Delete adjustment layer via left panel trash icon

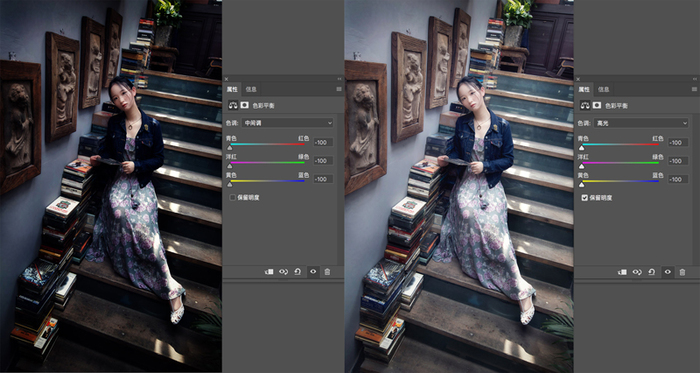coord(327,271)
